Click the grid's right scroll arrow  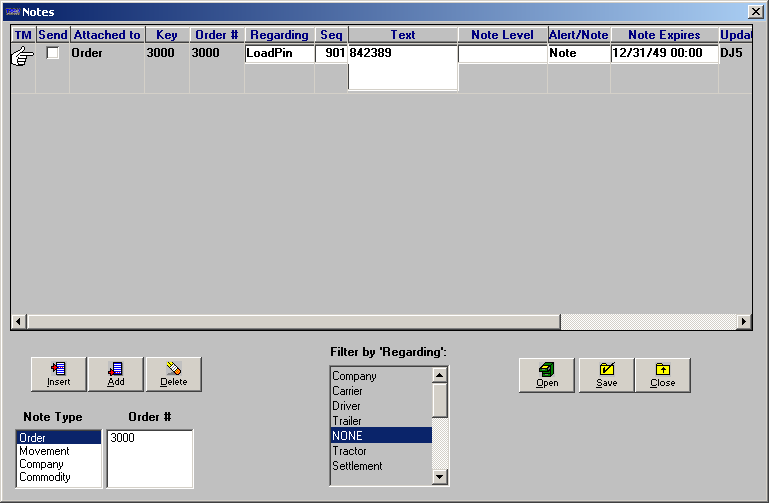(743, 322)
